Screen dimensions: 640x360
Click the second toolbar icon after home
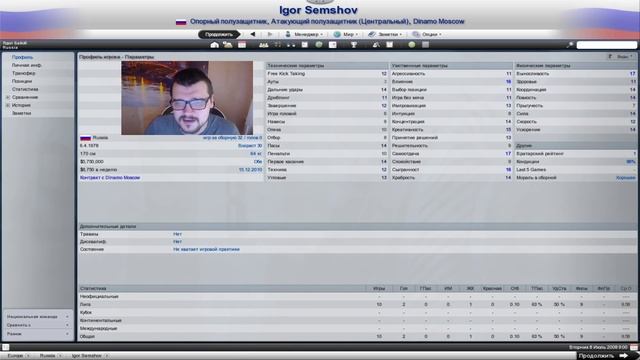pos(228,45)
